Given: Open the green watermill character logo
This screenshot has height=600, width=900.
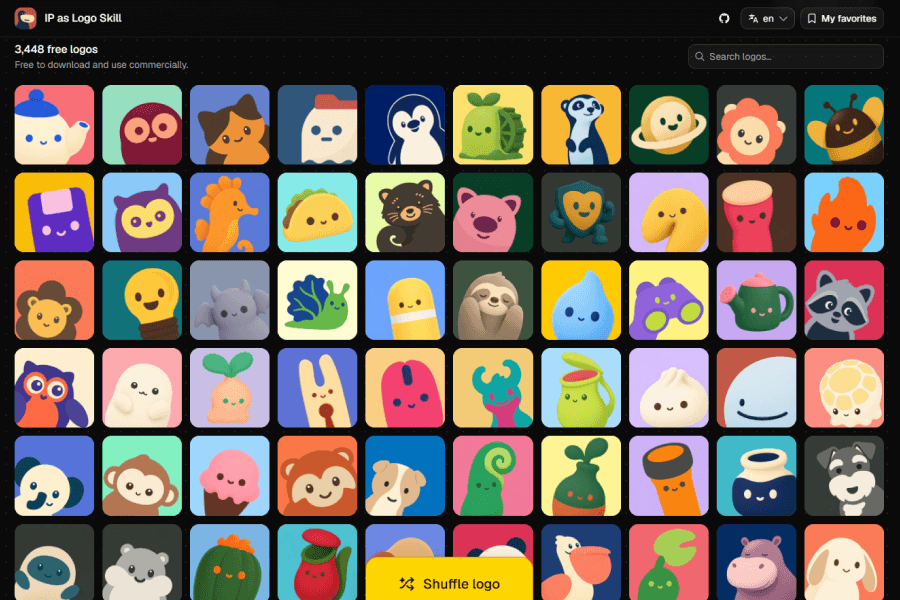Looking at the screenshot, I should point(493,125).
